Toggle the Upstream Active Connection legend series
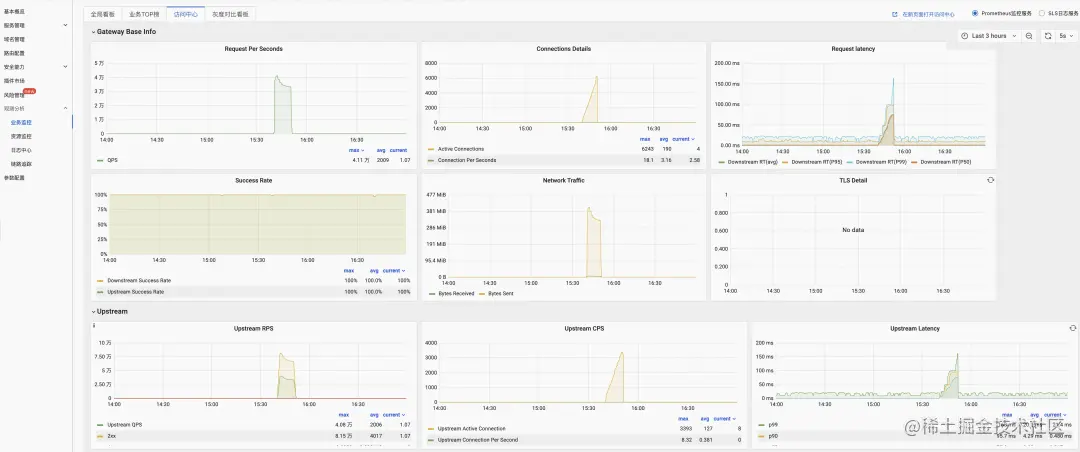The image size is (1080, 452). (x=471, y=429)
